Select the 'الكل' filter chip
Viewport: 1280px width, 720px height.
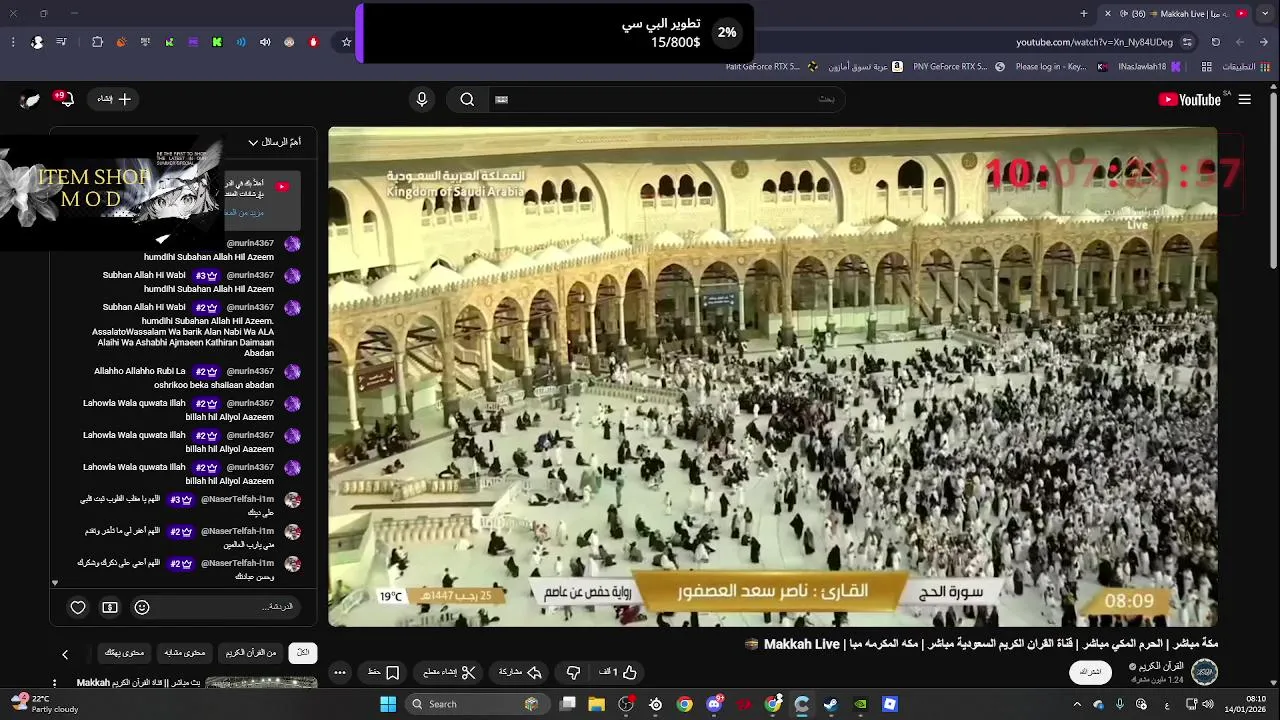click(303, 653)
